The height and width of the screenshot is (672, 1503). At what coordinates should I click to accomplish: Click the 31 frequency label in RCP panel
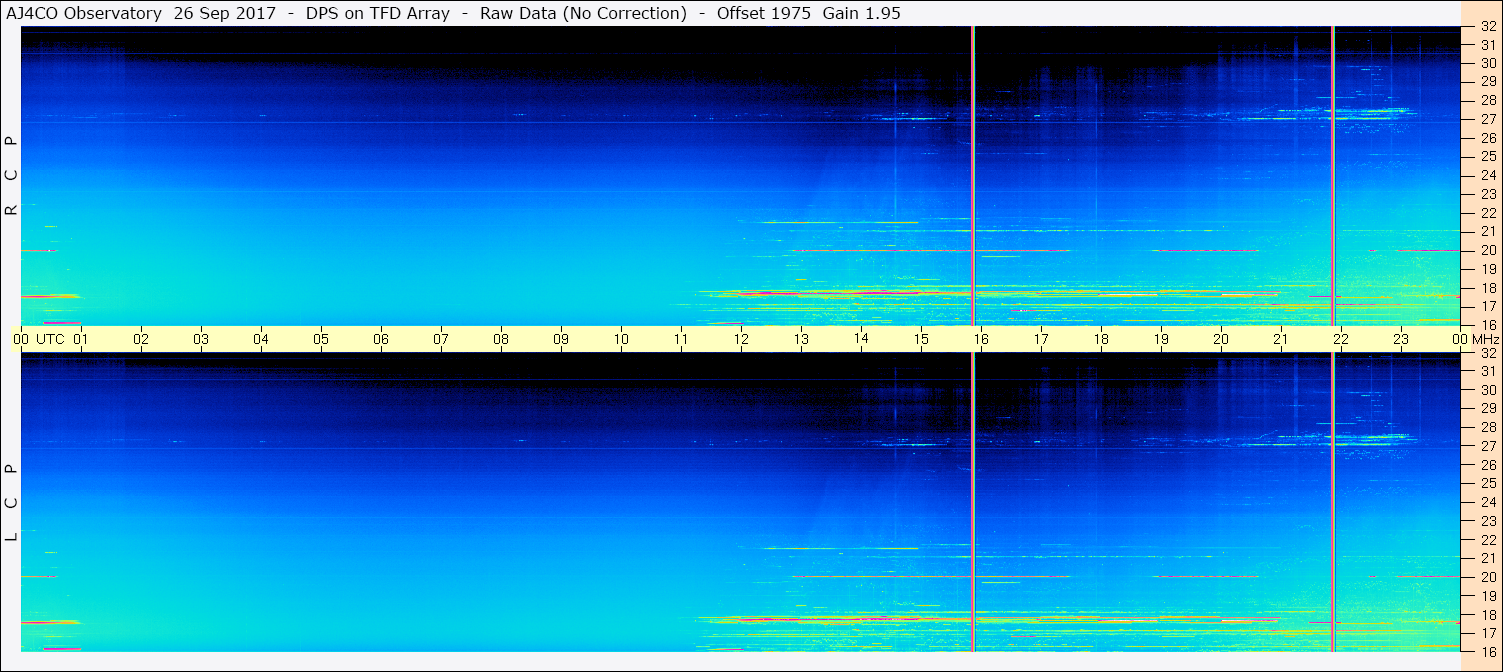click(x=1487, y=45)
